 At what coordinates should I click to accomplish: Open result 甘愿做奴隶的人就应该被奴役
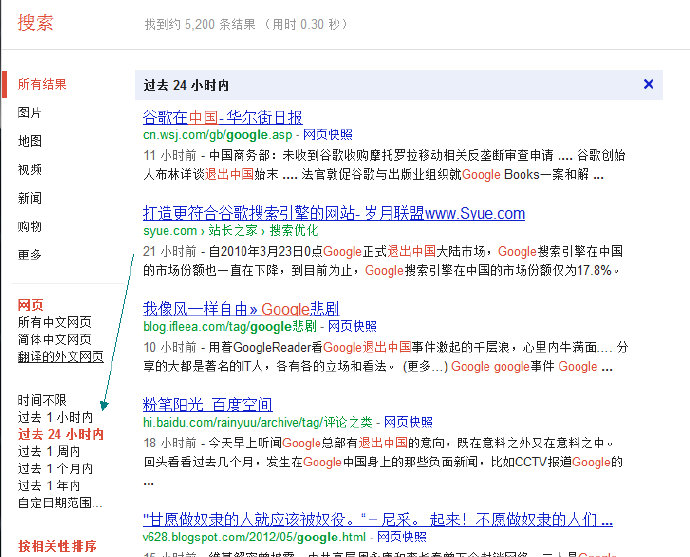[378, 520]
